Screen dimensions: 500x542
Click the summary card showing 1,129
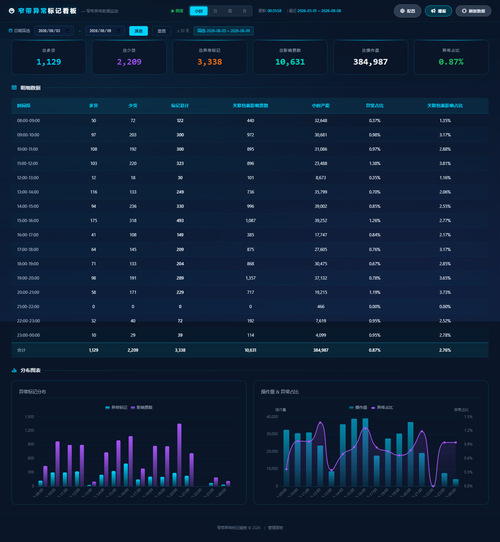point(49,57)
